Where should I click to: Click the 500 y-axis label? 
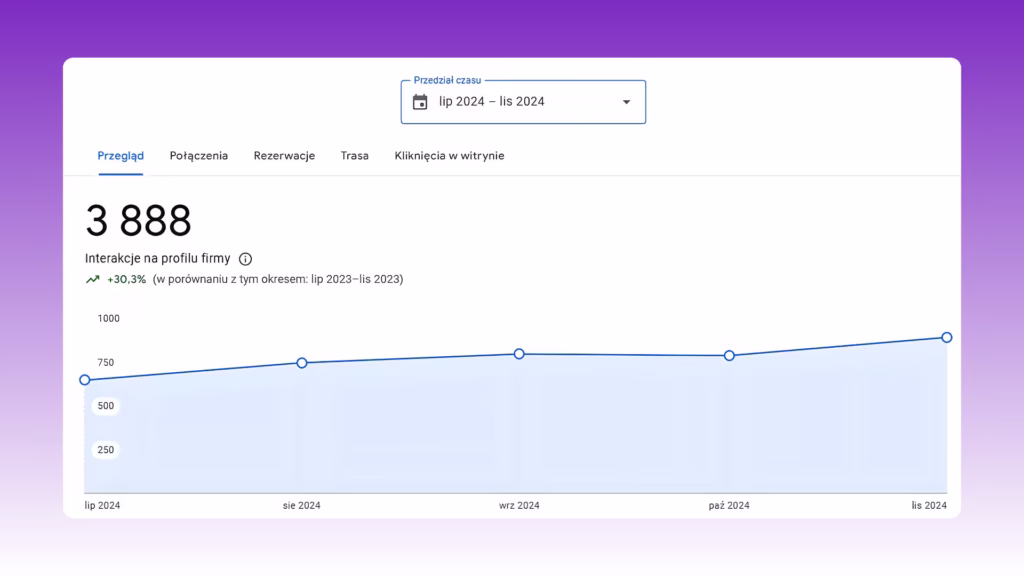pyautogui.click(x=106, y=406)
